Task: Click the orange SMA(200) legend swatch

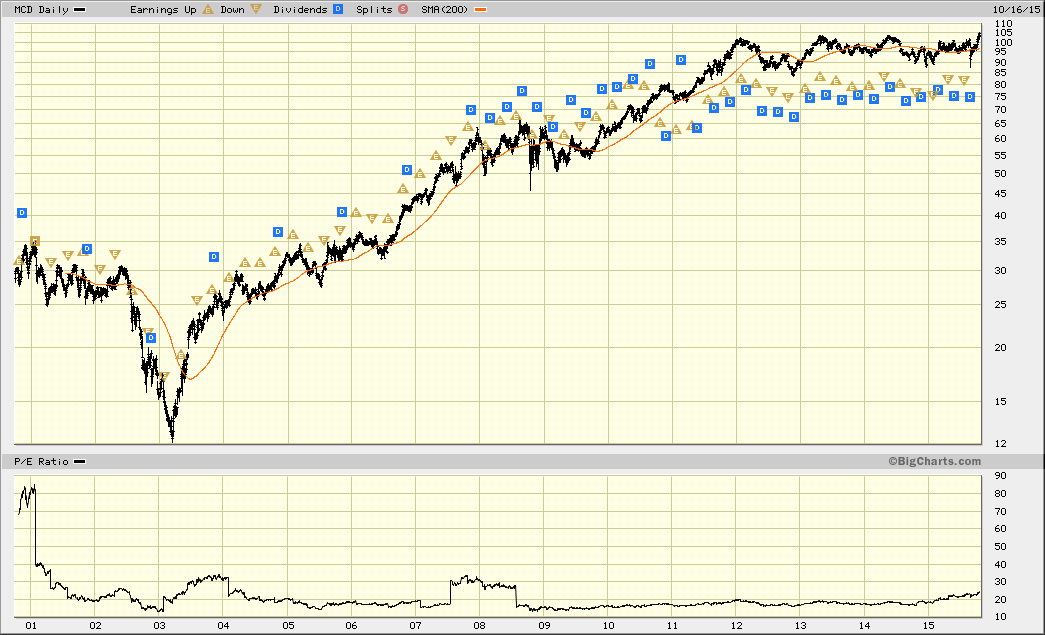Action: [x=480, y=10]
